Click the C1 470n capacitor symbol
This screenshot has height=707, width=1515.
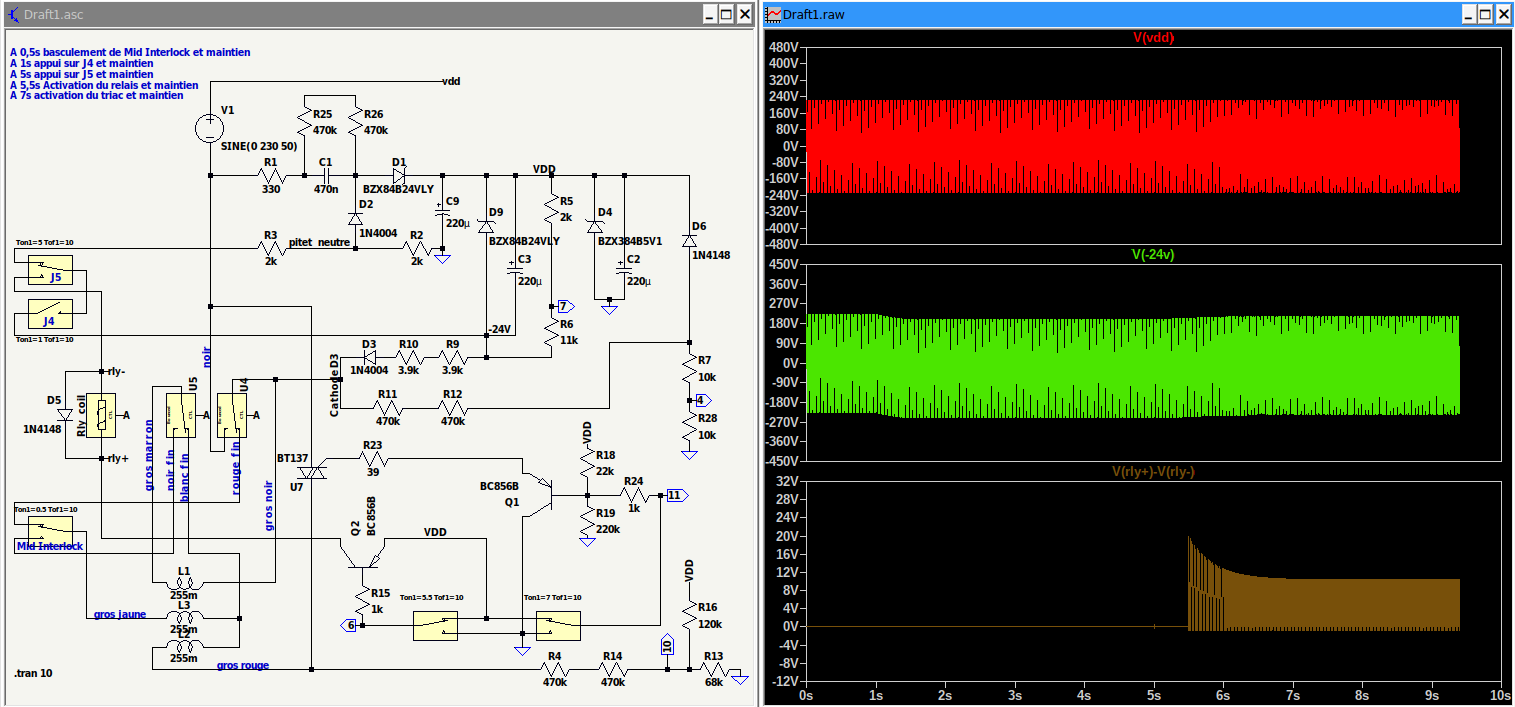[x=325, y=177]
